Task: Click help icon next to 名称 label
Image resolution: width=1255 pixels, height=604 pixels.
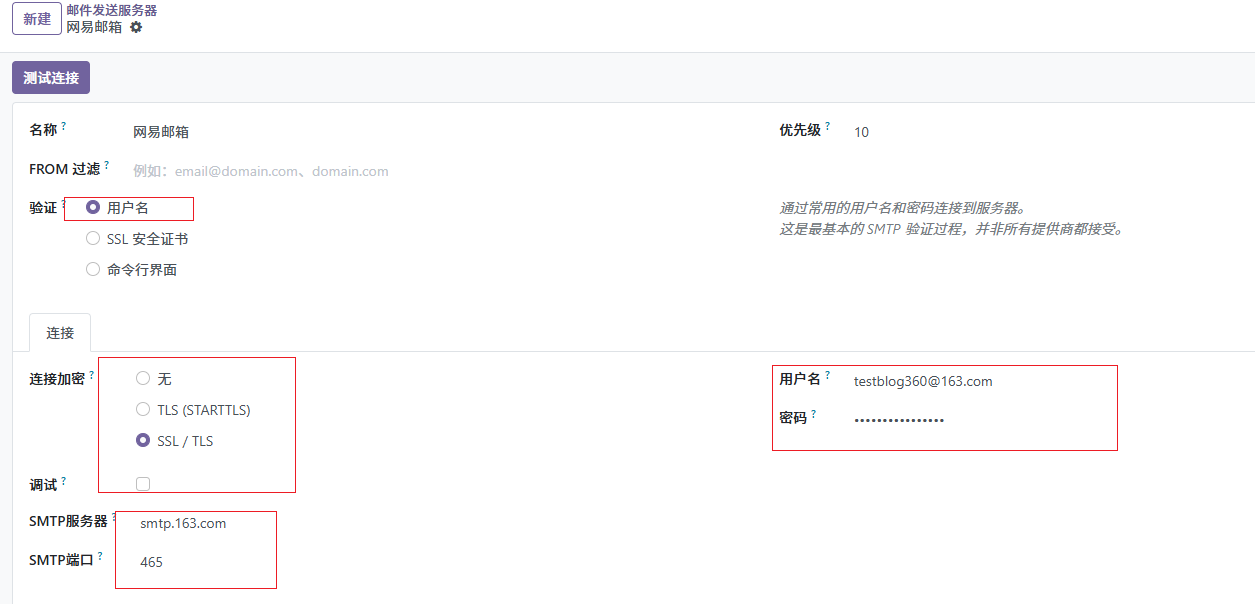Action: pos(64,126)
